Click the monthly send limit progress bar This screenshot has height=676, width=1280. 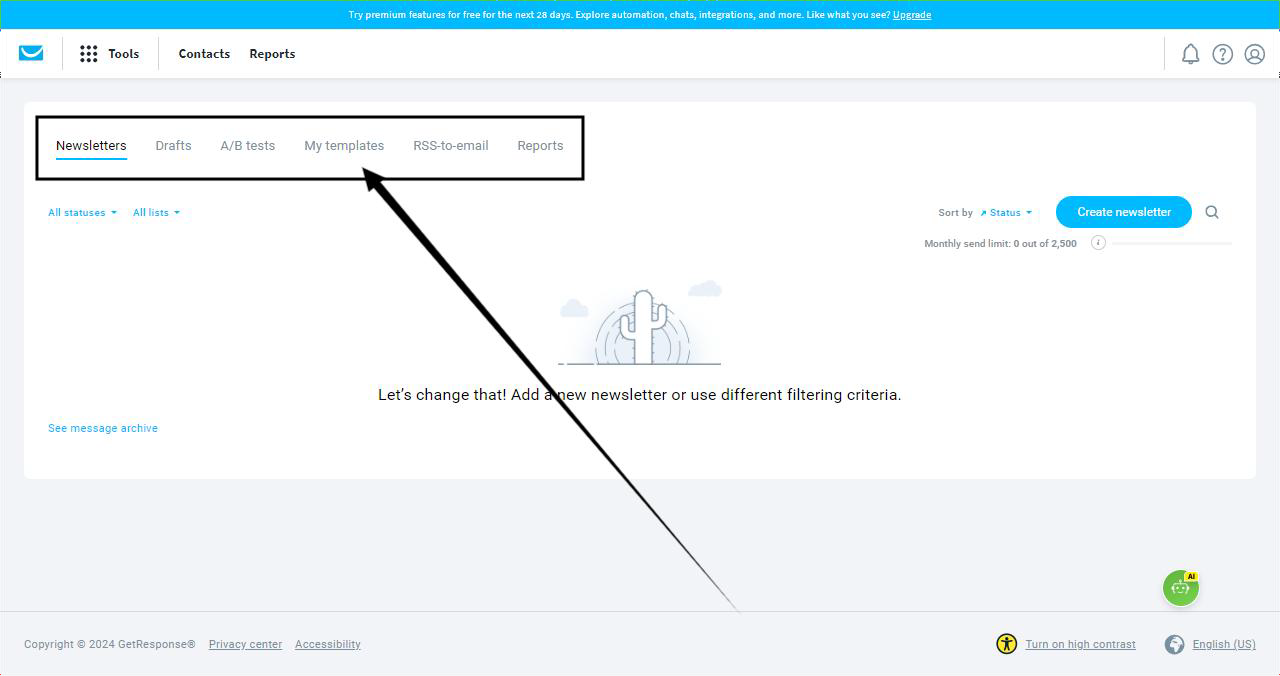pyautogui.click(x=1171, y=243)
